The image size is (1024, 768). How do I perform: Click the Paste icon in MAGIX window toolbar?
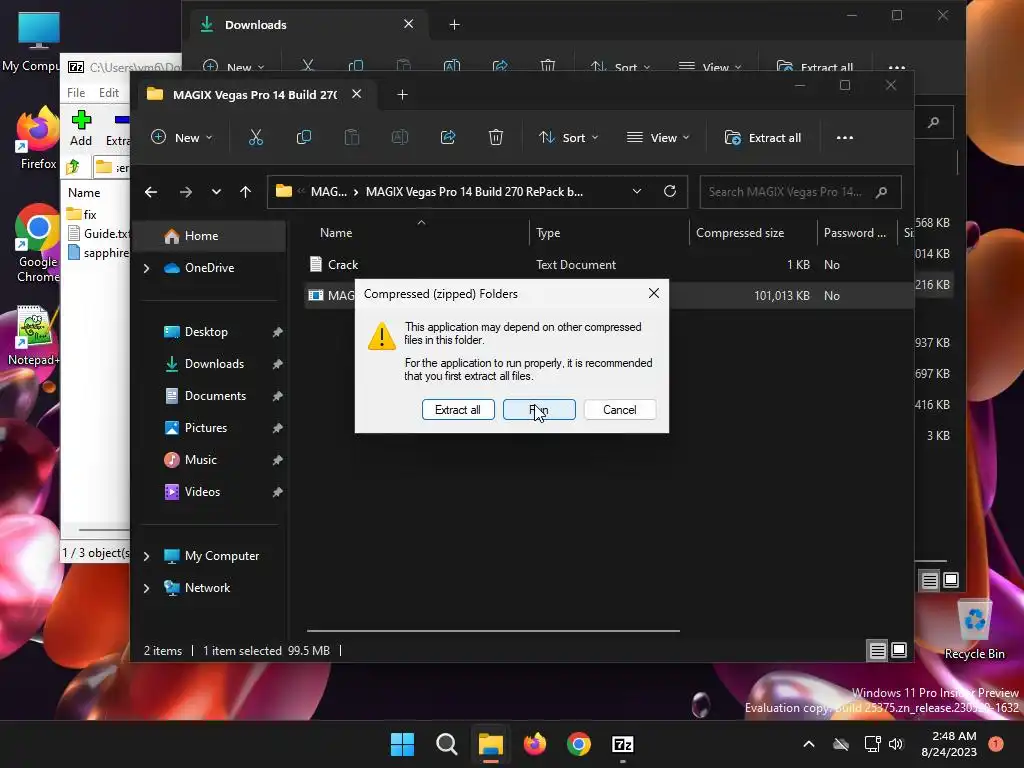coord(352,137)
